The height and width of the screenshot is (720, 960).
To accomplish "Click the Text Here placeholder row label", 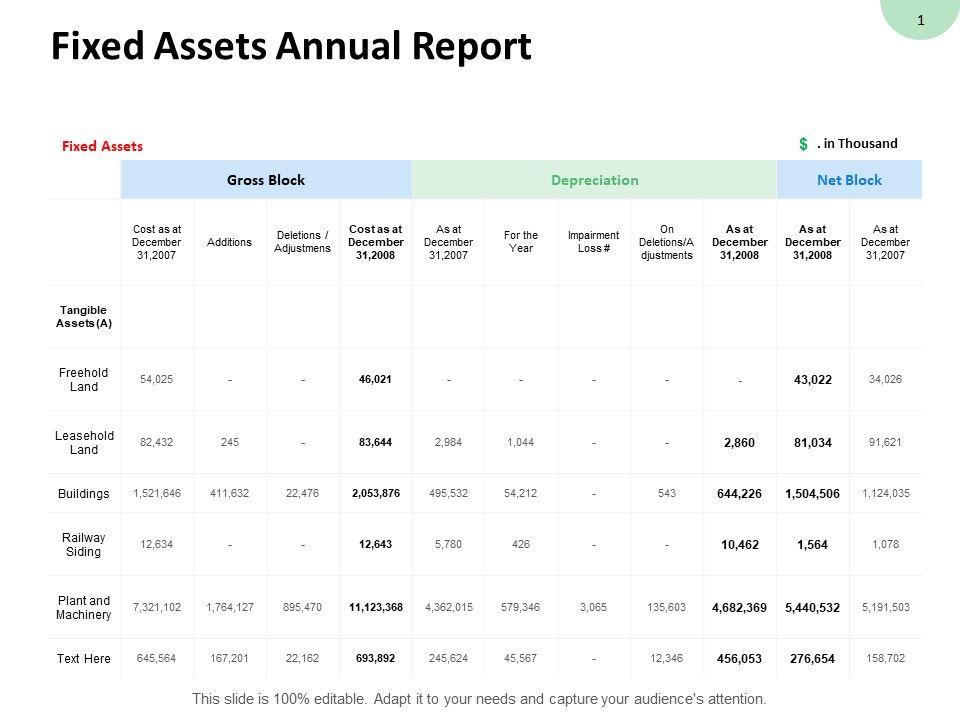I will 84,658.
